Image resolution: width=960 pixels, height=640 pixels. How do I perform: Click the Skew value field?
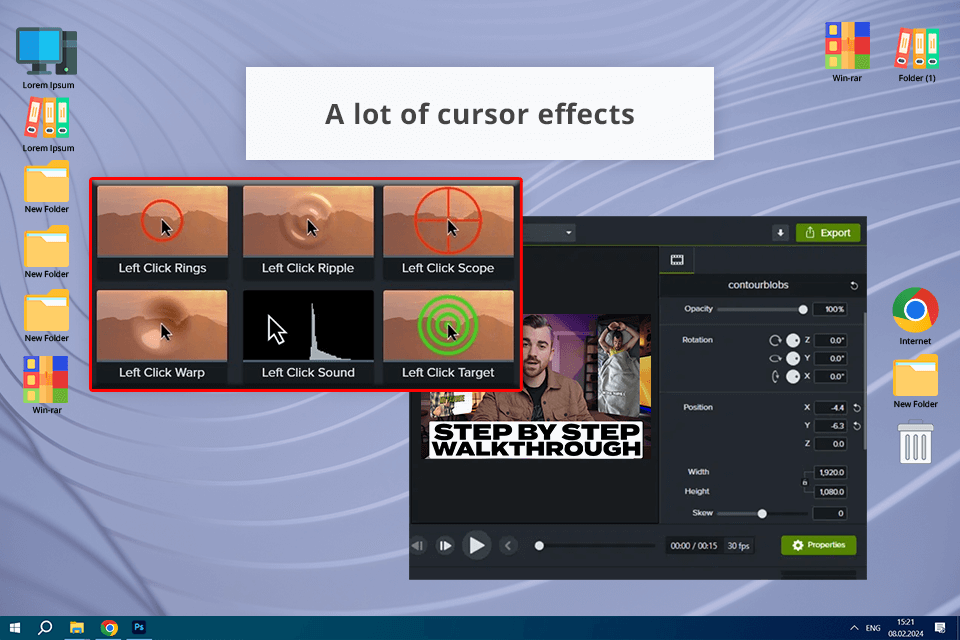(830, 513)
